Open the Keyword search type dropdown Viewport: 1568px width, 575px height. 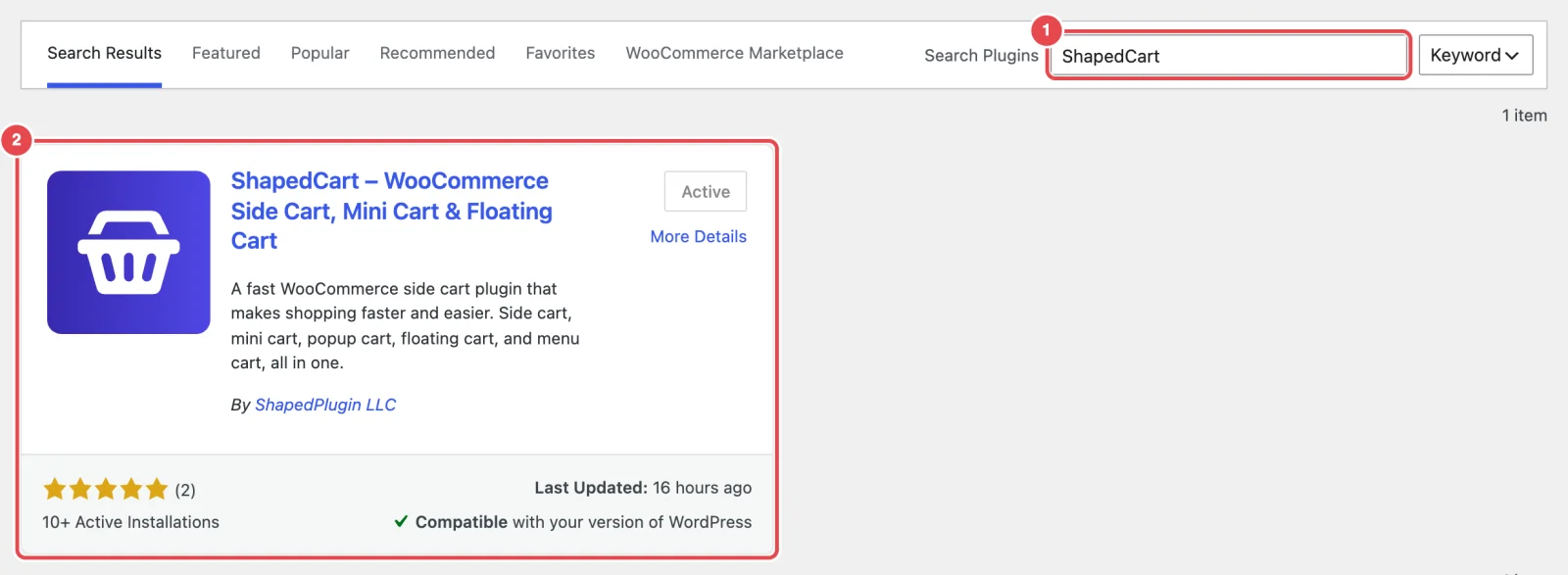click(1475, 55)
